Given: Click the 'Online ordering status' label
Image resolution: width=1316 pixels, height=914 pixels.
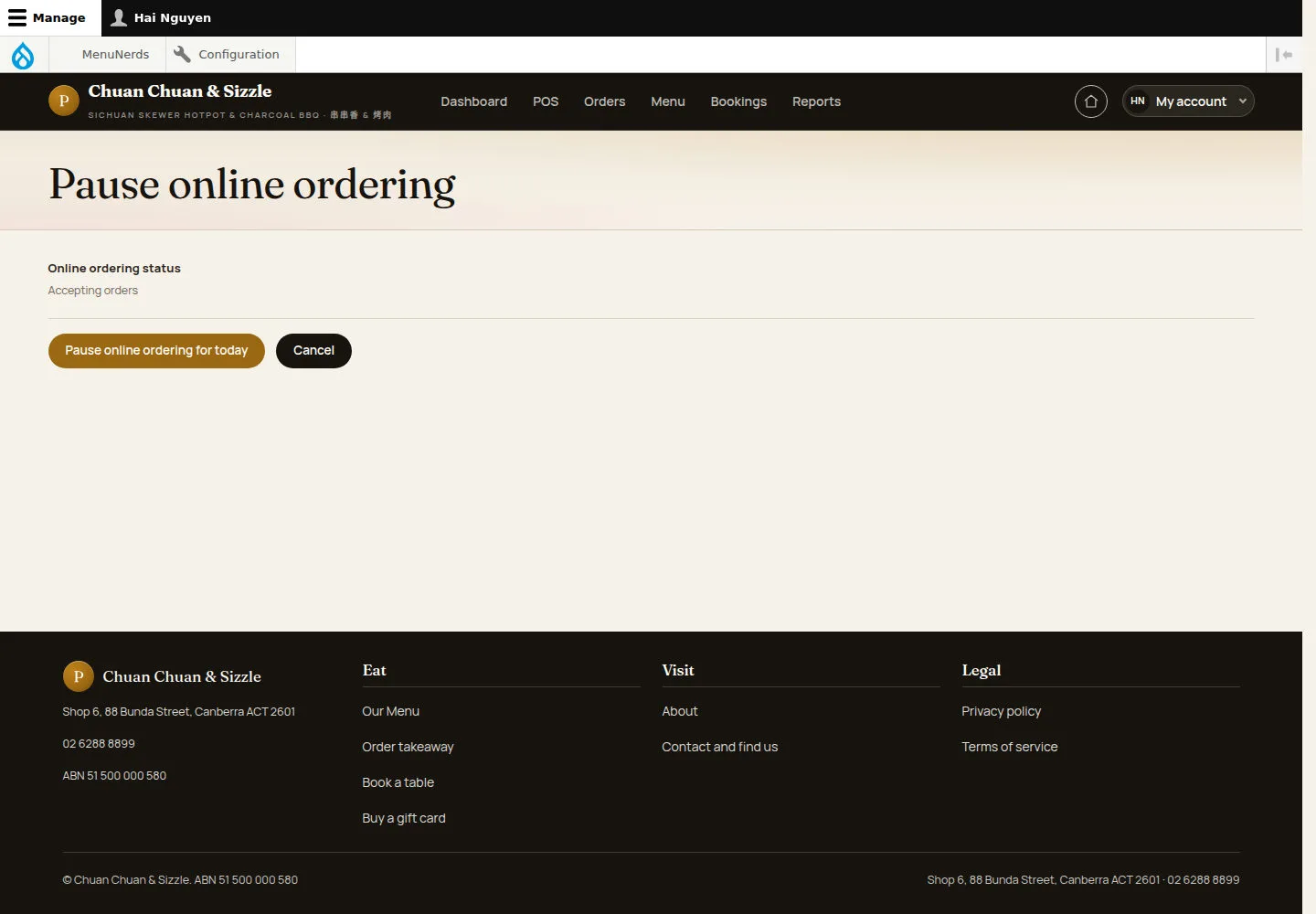Looking at the screenshot, I should pyautogui.click(x=114, y=268).
